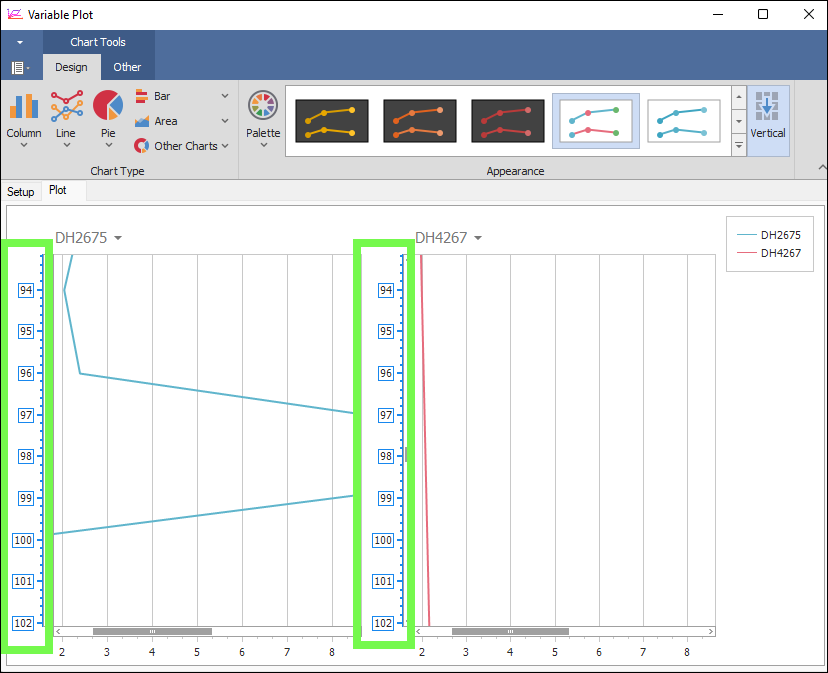828x673 pixels.
Task: Open Other Charts gallery
Action: 184,146
